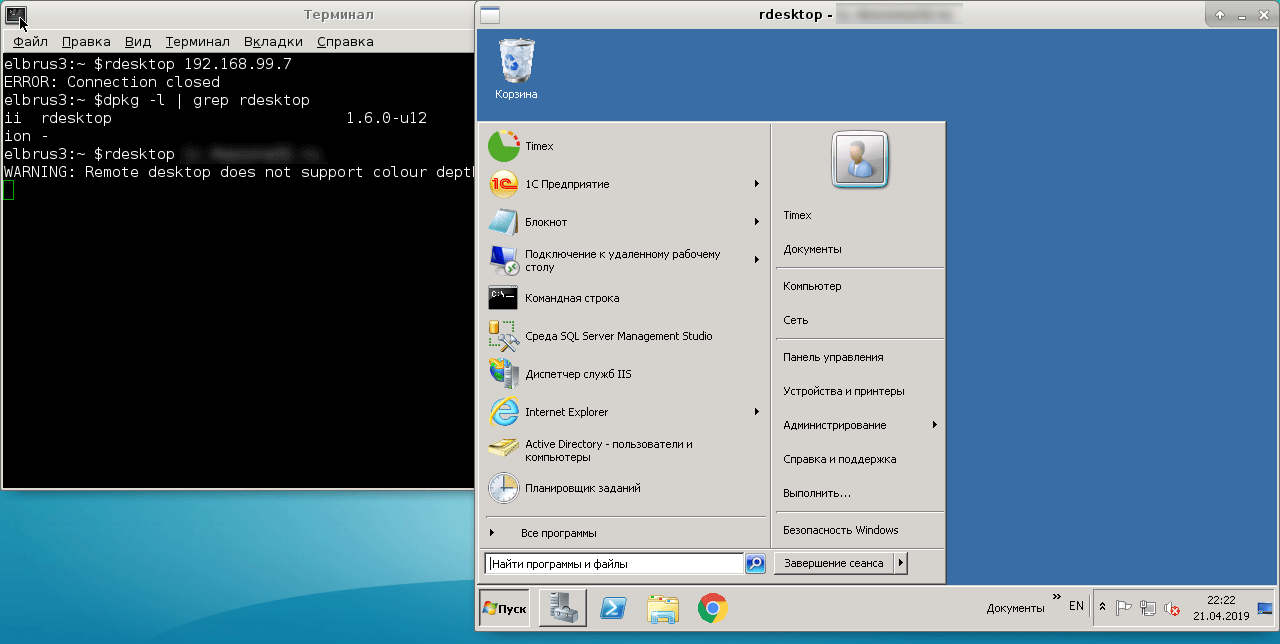Viewport: 1280px width, 644px height.
Task: Open Панель управления in the Start menu
Action: click(x=833, y=357)
